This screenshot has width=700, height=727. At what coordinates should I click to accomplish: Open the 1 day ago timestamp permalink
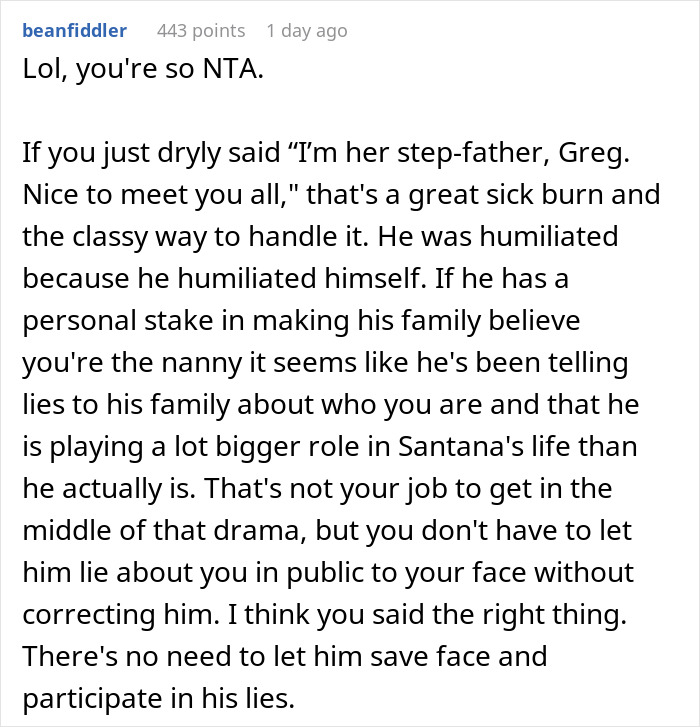pos(306,31)
